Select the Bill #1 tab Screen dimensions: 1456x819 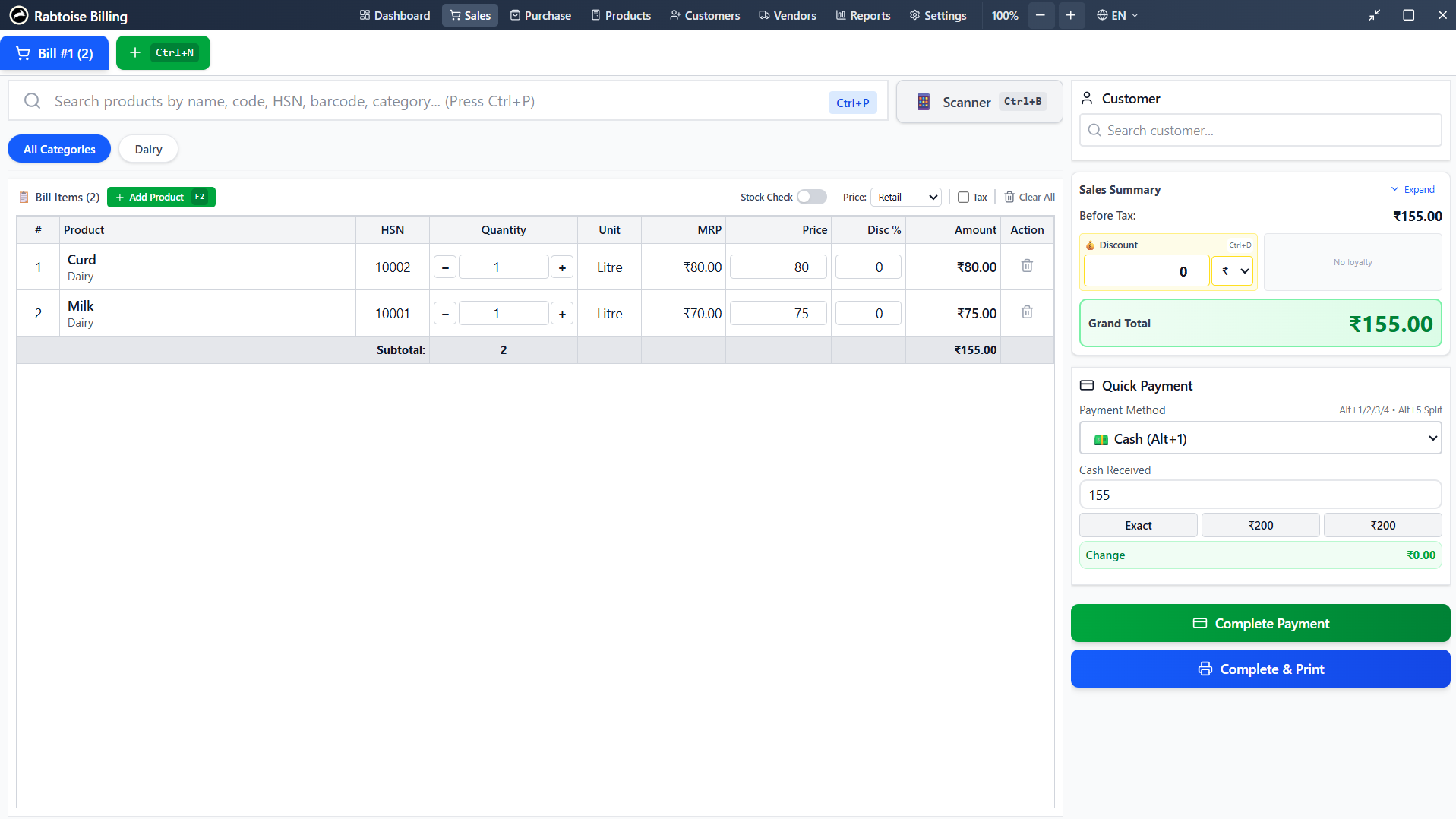[55, 52]
